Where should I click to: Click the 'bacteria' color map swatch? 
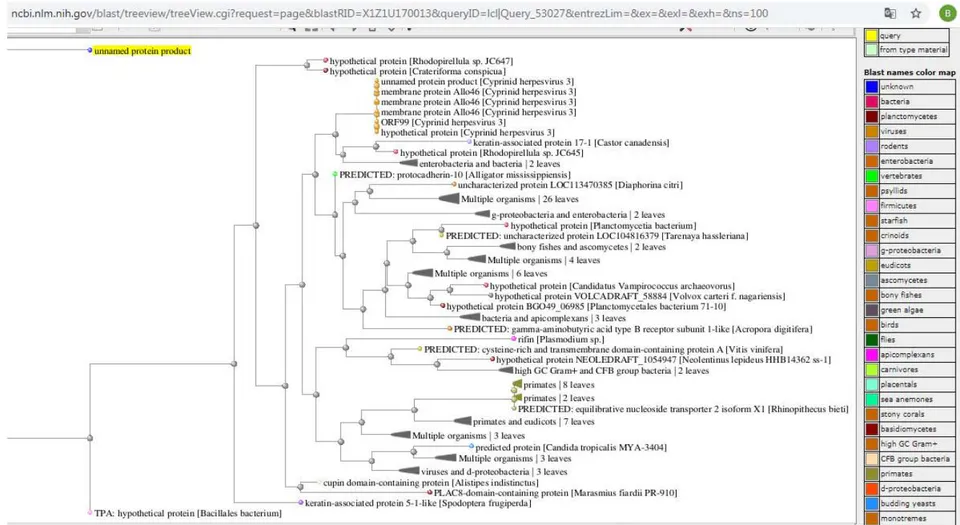click(x=872, y=102)
